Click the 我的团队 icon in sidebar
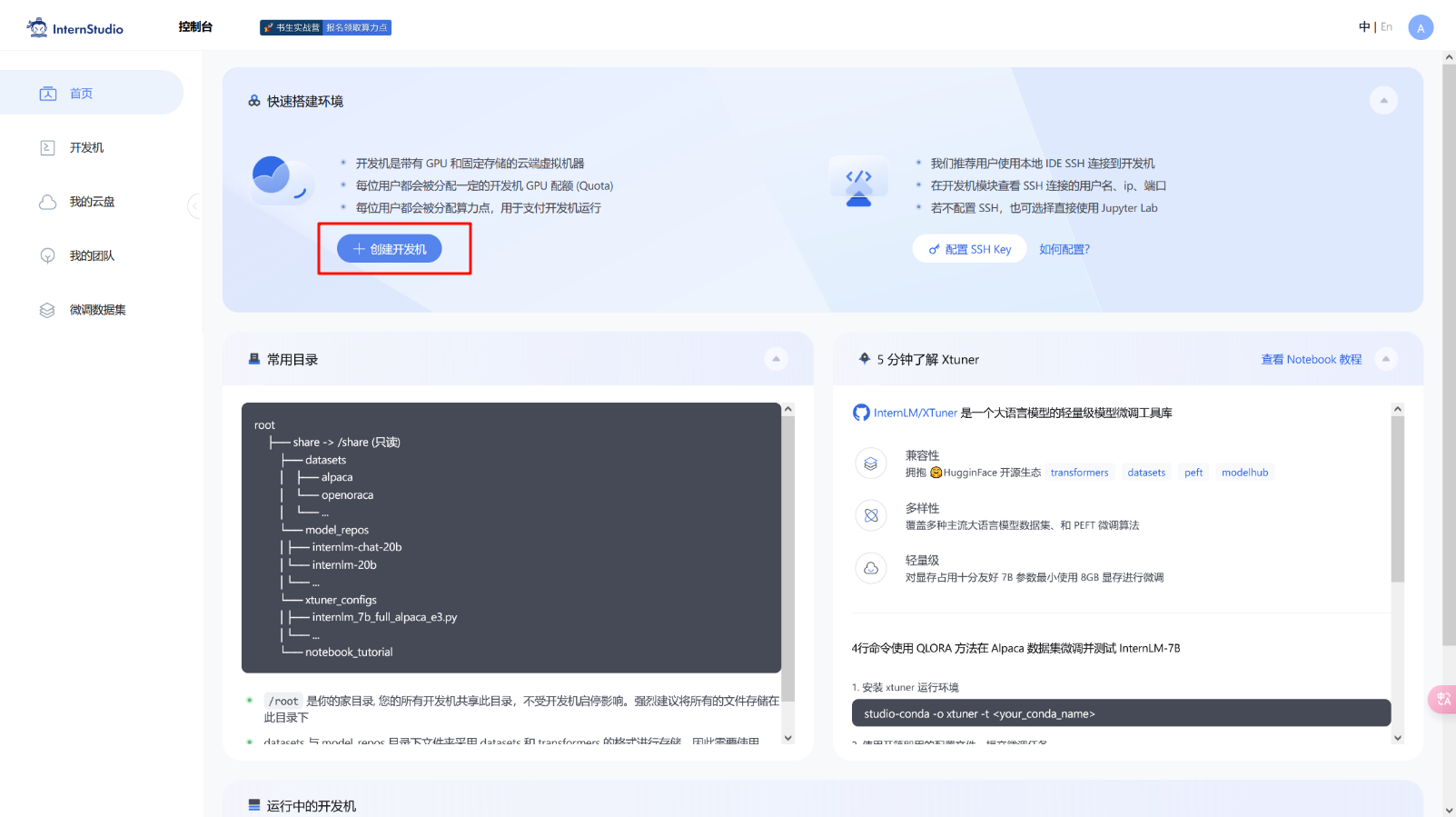This screenshot has width=1456, height=817. point(48,255)
